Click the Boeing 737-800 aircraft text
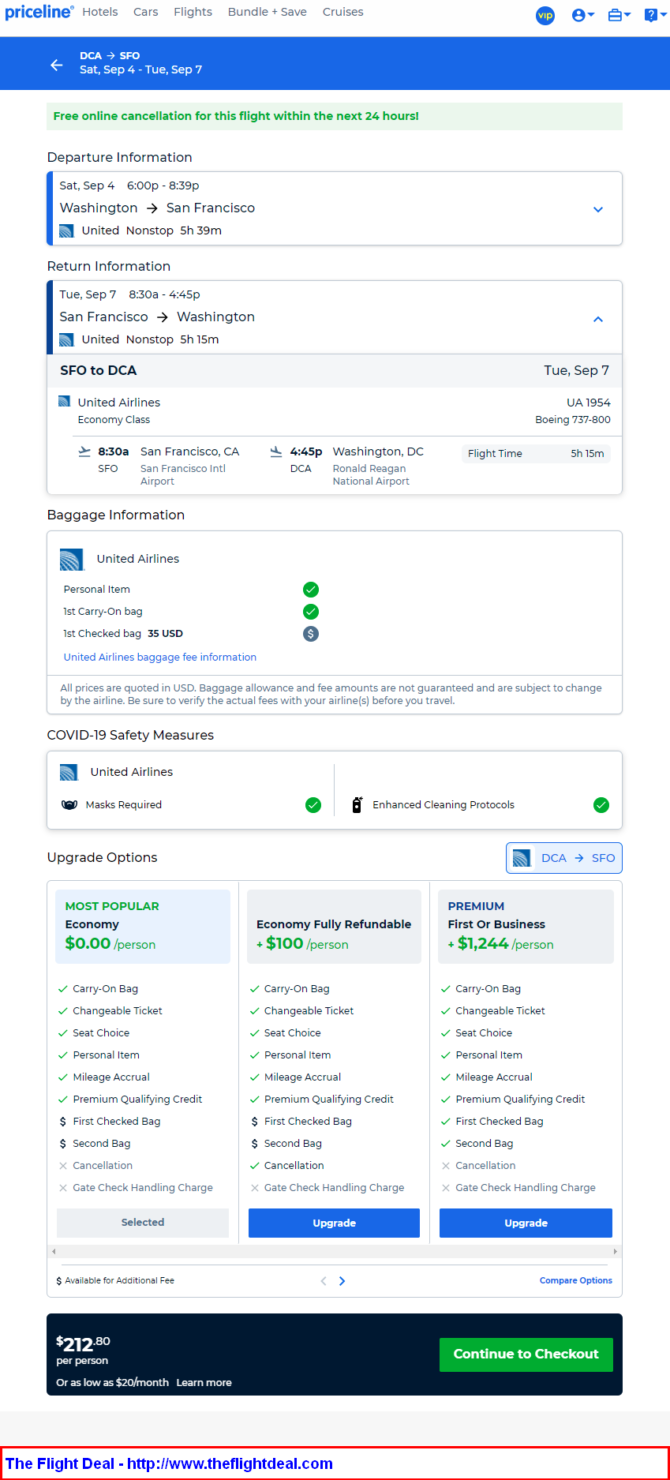This screenshot has width=670, height=1480. click(x=573, y=420)
